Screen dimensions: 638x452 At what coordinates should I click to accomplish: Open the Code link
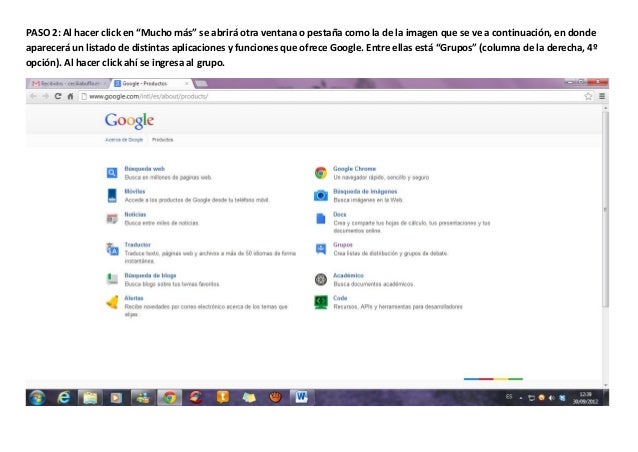point(340,298)
